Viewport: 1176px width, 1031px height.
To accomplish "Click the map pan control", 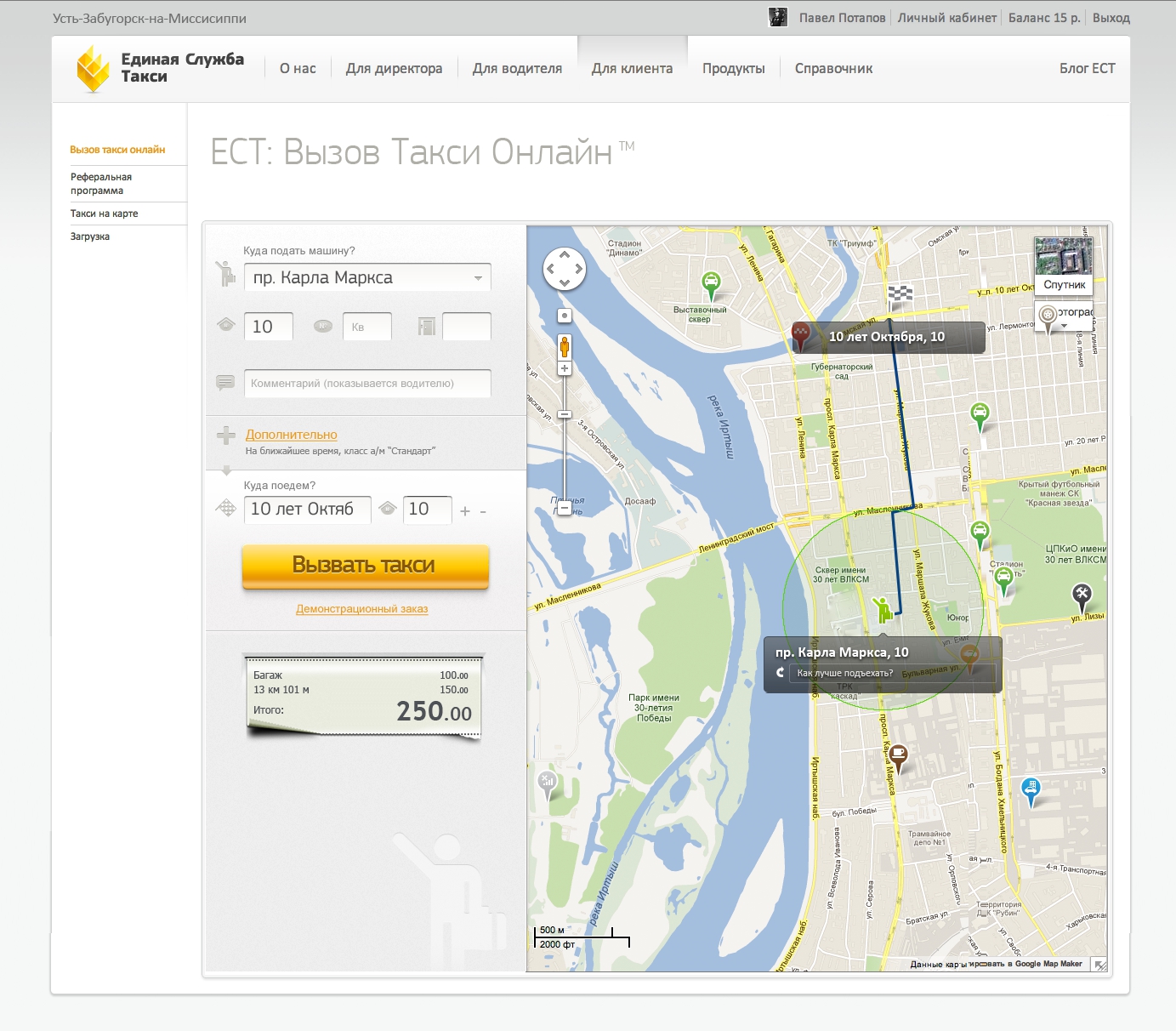I will point(565,269).
